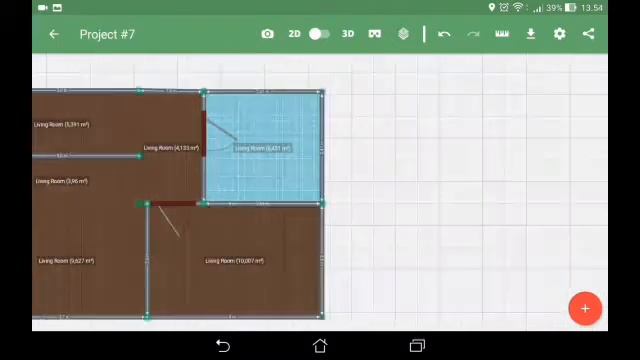Select the horizontal red door above large room
The height and width of the screenshot is (360, 640).
pos(174,203)
